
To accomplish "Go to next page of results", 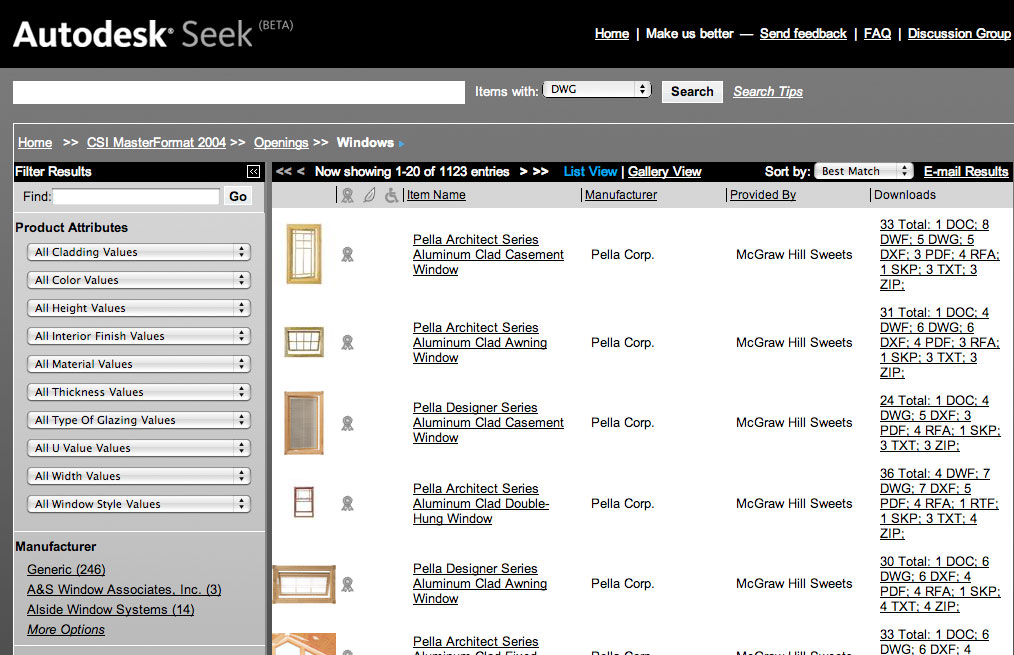I will pos(523,171).
